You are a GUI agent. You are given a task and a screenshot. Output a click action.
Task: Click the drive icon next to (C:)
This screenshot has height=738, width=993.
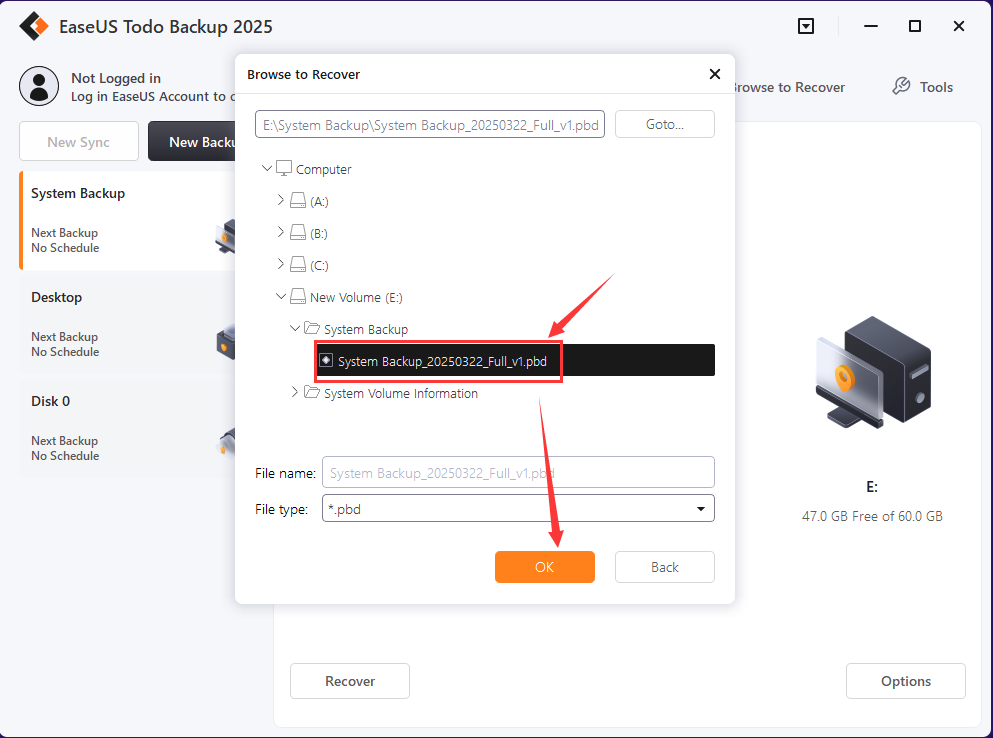coord(298,264)
